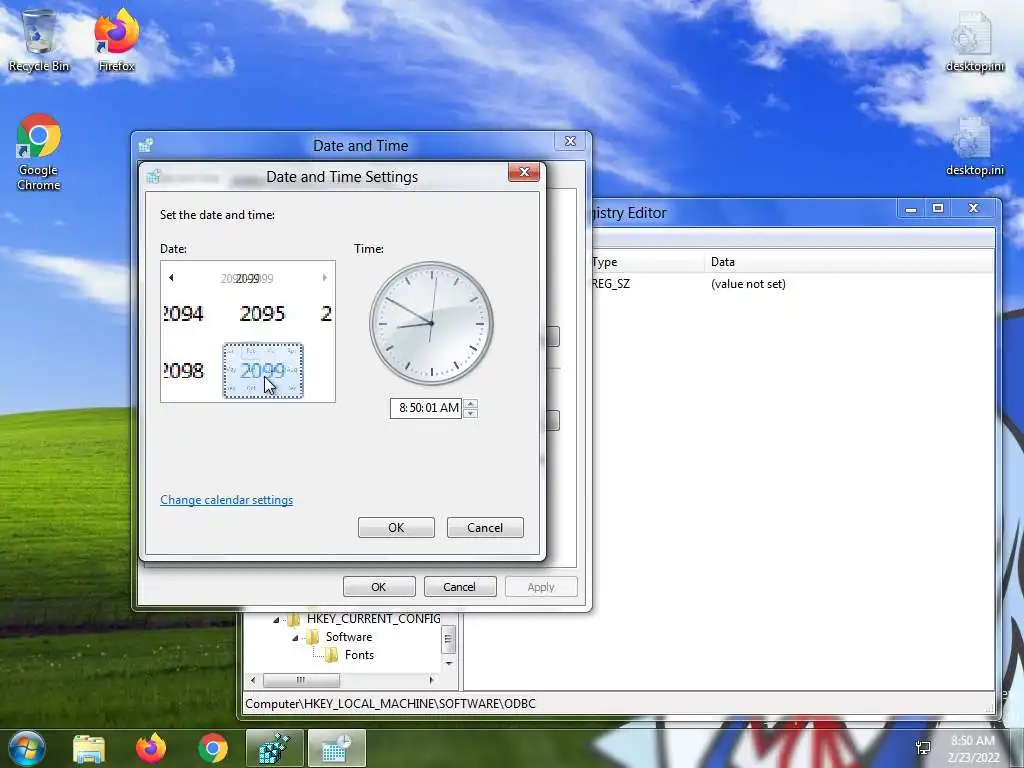The height and width of the screenshot is (768, 1024).
Task: Select the HKEY_CURRENT_CONFIG tree item
Action: [374, 618]
